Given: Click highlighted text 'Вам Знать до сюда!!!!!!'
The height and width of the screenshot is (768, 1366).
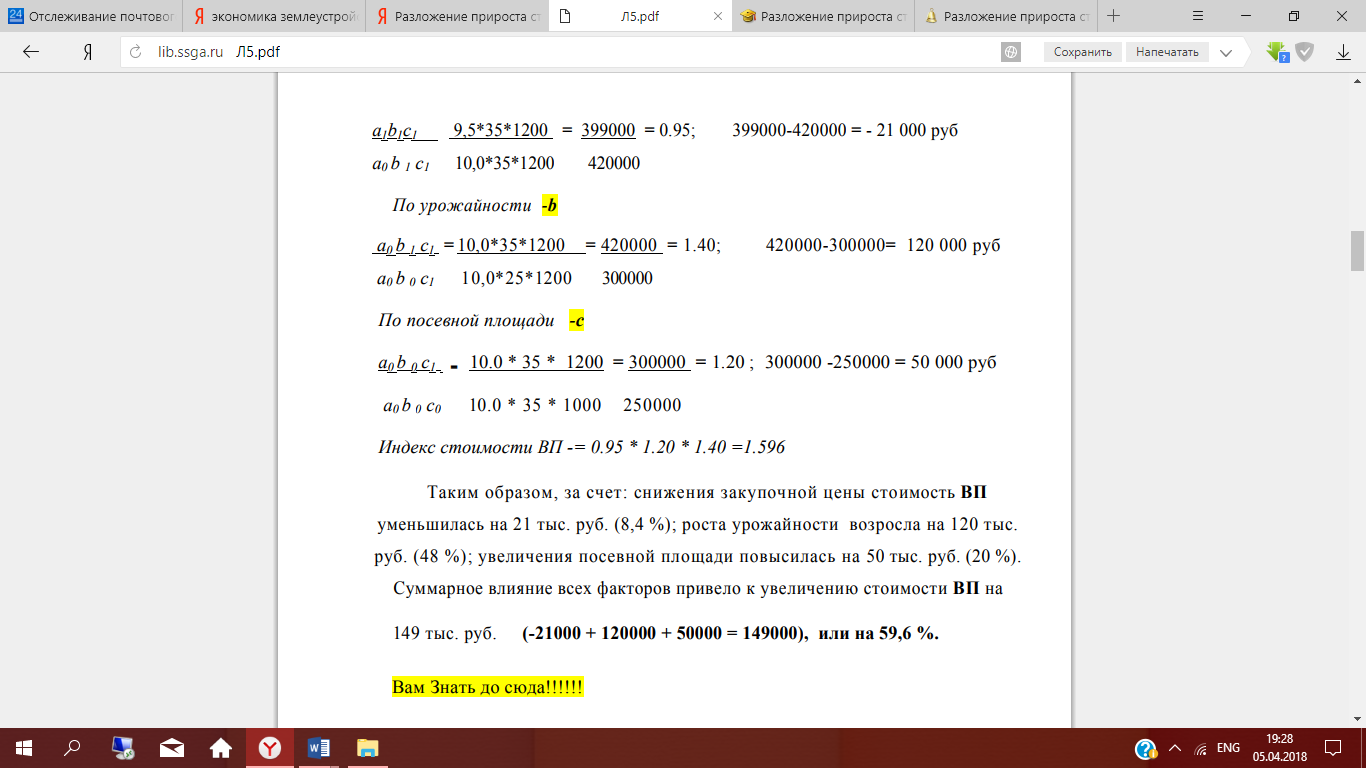Looking at the screenshot, I should (x=488, y=688).
